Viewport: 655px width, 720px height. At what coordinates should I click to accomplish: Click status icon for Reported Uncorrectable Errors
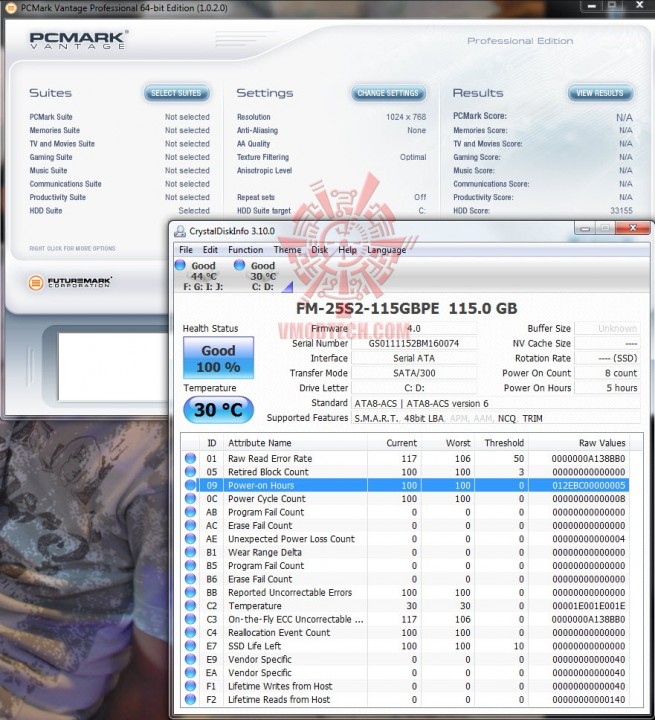[x=190, y=592]
